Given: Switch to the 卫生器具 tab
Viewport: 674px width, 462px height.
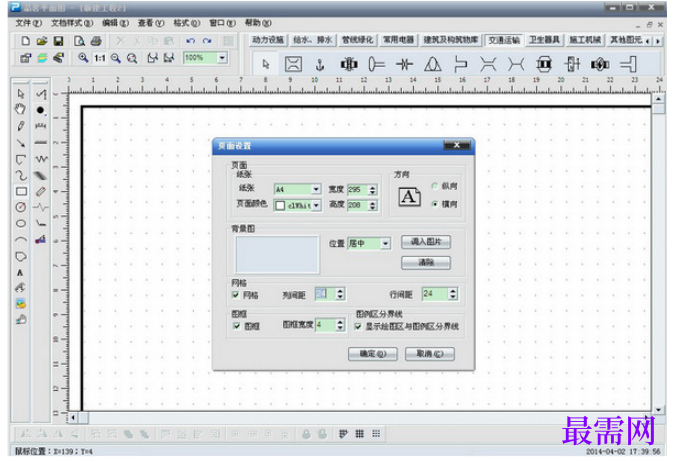Looking at the screenshot, I should click(544, 40).
